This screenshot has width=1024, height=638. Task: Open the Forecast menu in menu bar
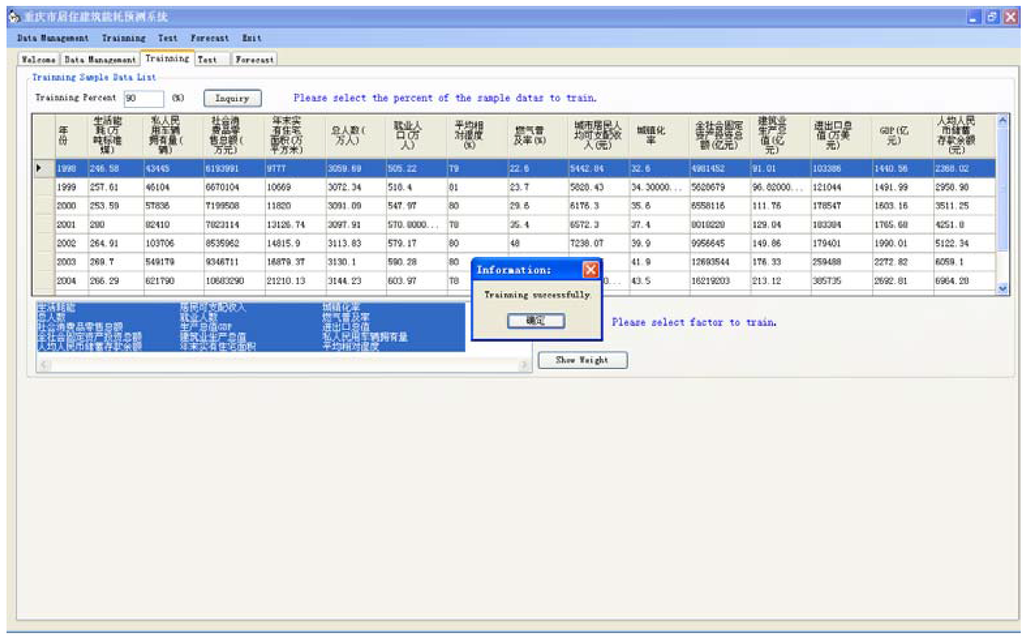[x=210, y=38]
